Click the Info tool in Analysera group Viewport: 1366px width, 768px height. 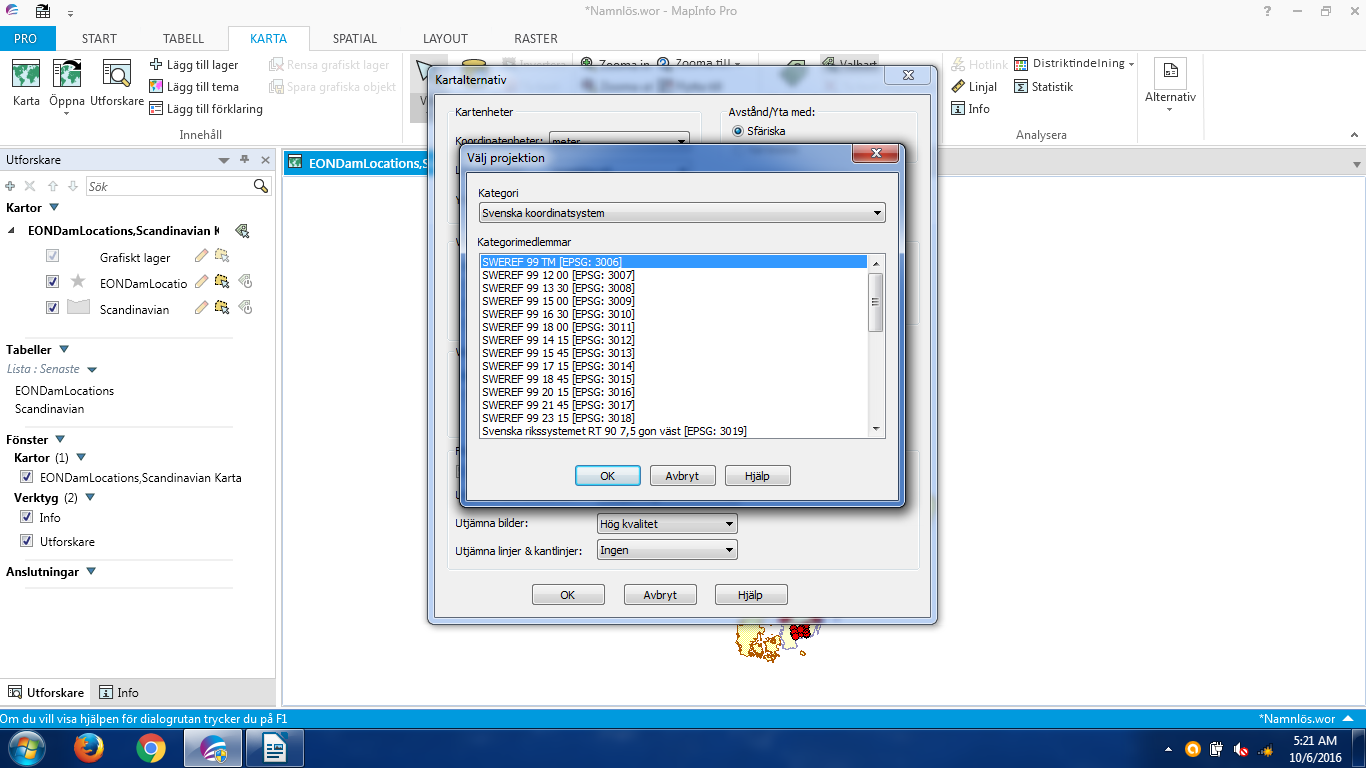click(970, 109)
